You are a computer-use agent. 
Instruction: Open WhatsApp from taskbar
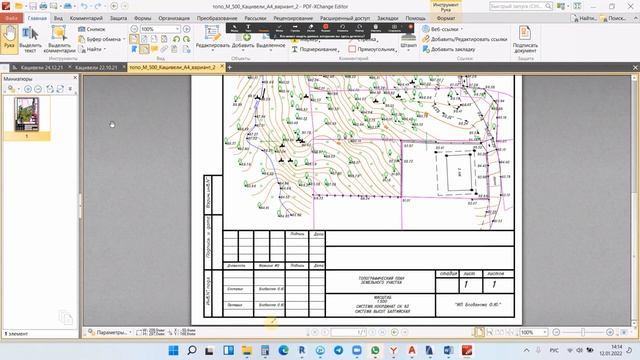click(x=375, y=350)
